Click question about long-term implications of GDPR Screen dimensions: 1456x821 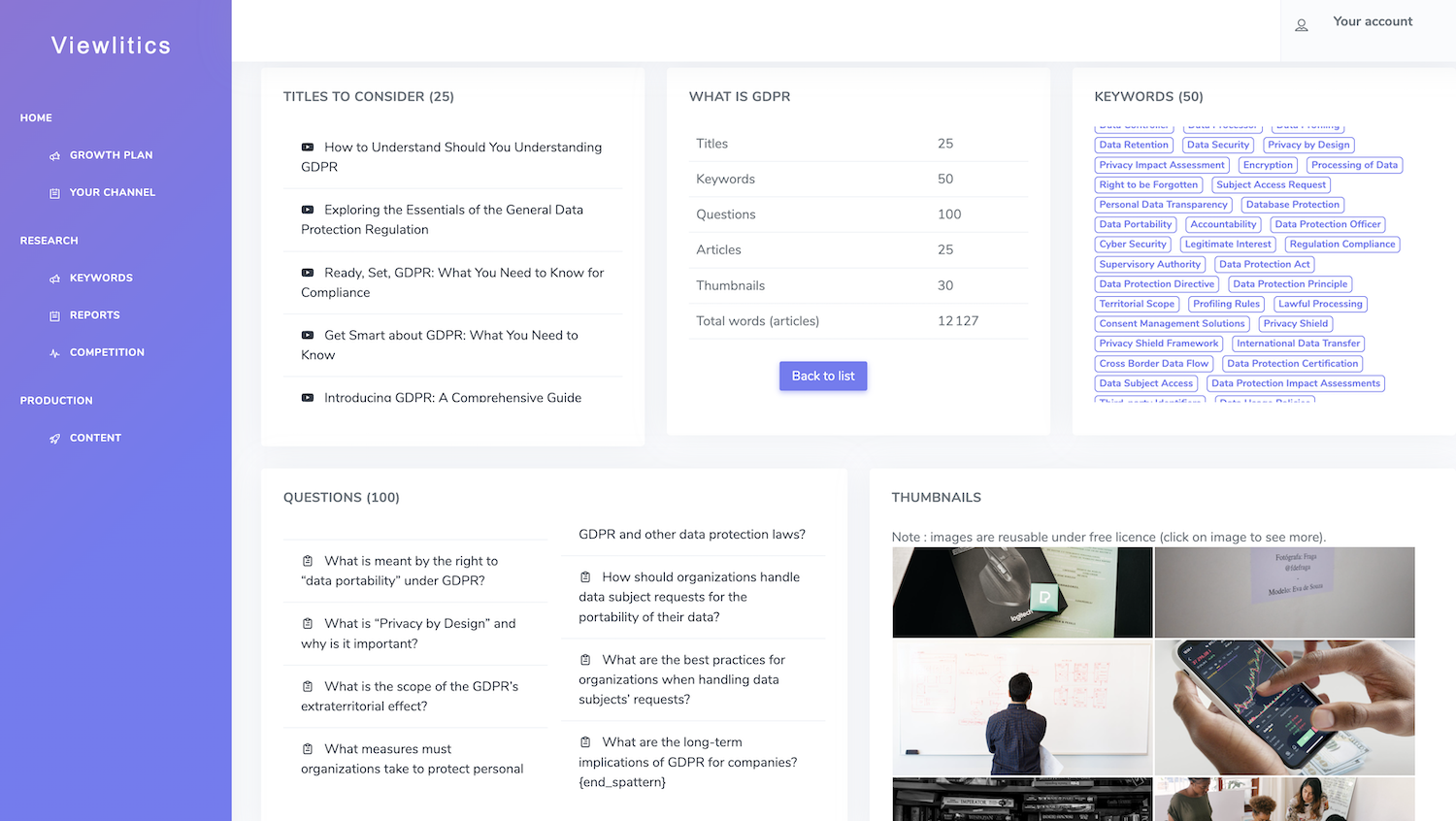[688, 762]
